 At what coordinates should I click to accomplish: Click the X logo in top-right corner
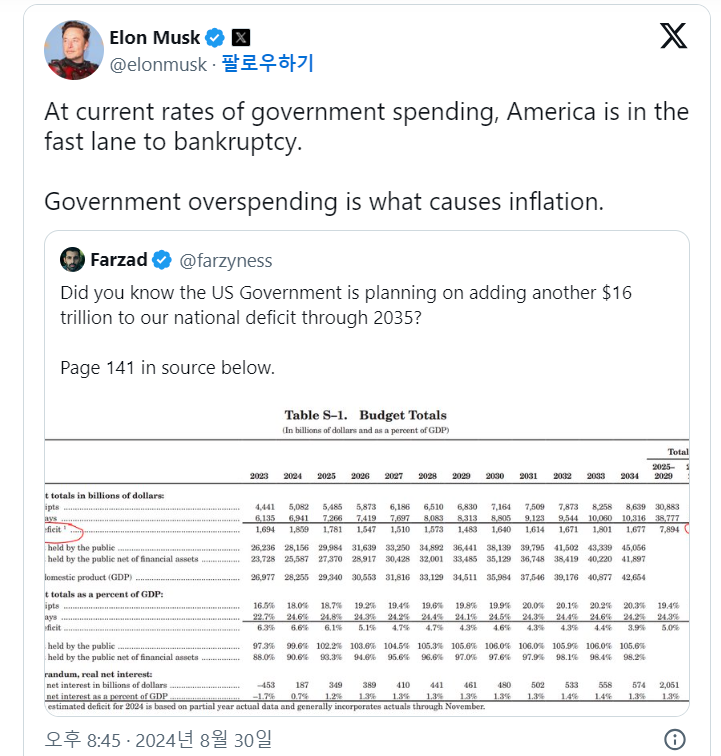674,36
